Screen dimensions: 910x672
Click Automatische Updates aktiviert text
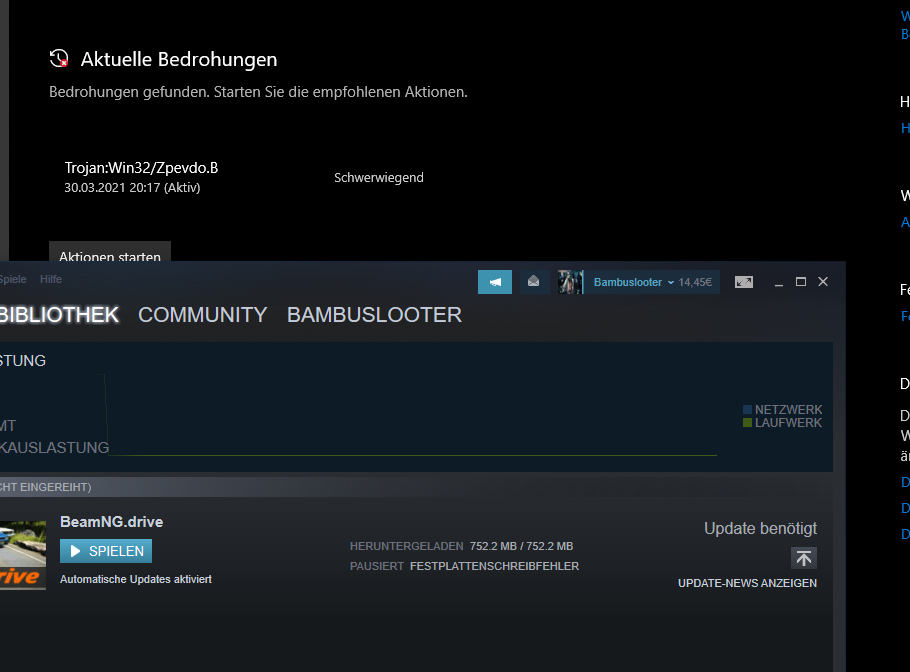coord(136,579)
